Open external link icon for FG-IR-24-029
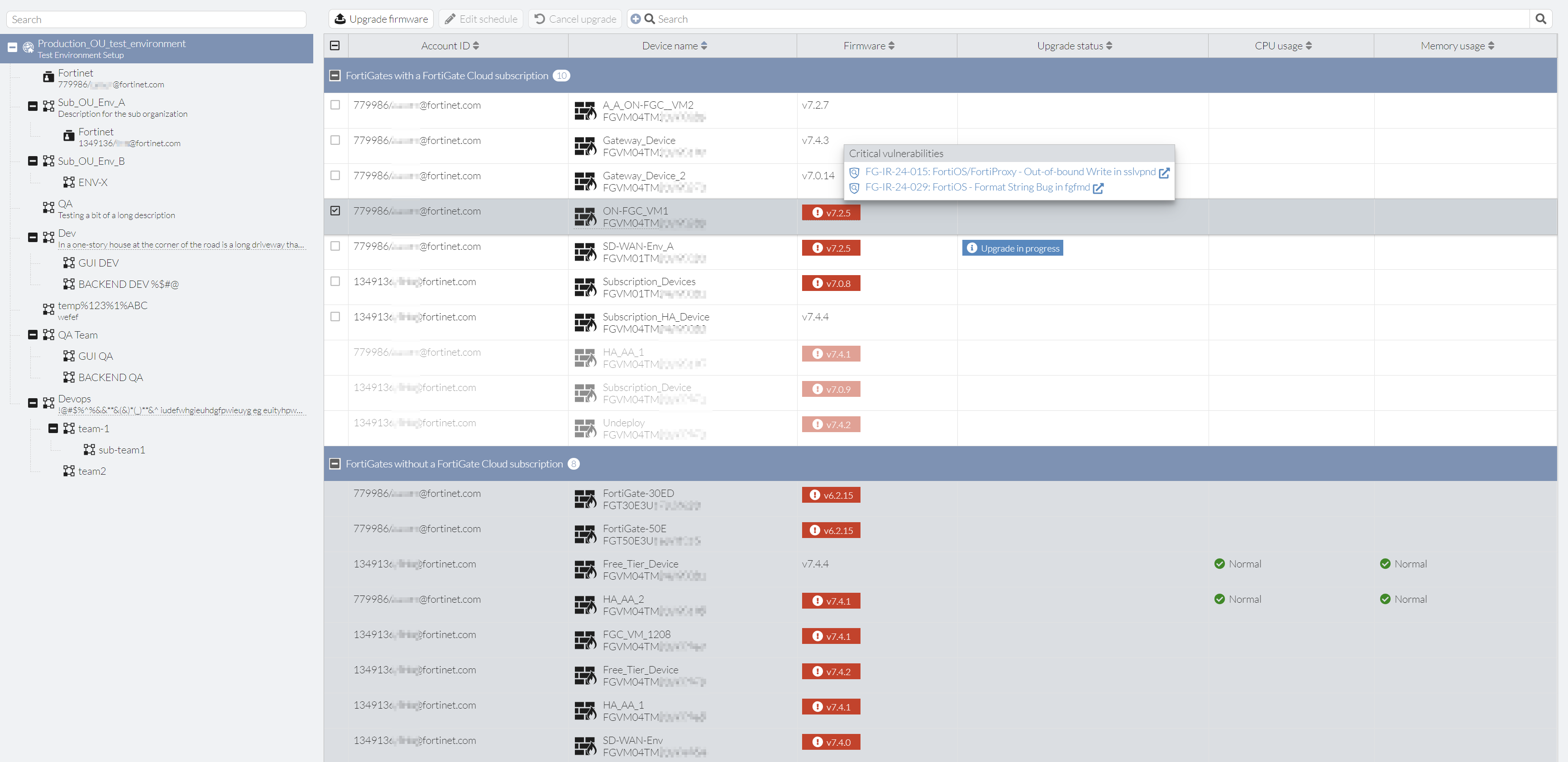The image size is (1568, 762). (1098, 188)
